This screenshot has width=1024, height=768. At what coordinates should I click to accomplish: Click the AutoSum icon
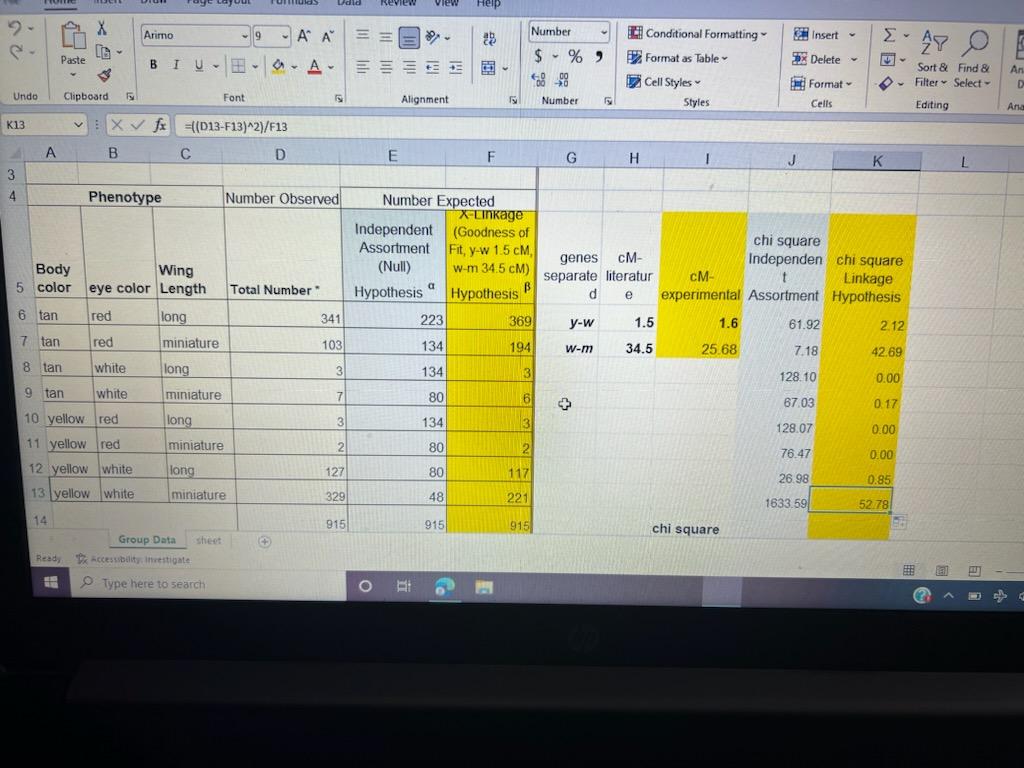pyautogui.click(x=889, y=33)
